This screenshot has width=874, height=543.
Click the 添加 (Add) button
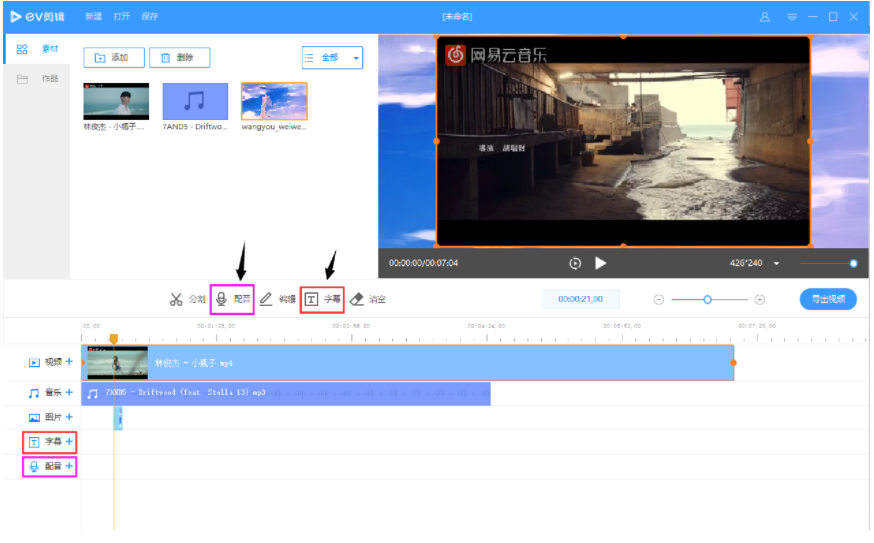[114, 57]
